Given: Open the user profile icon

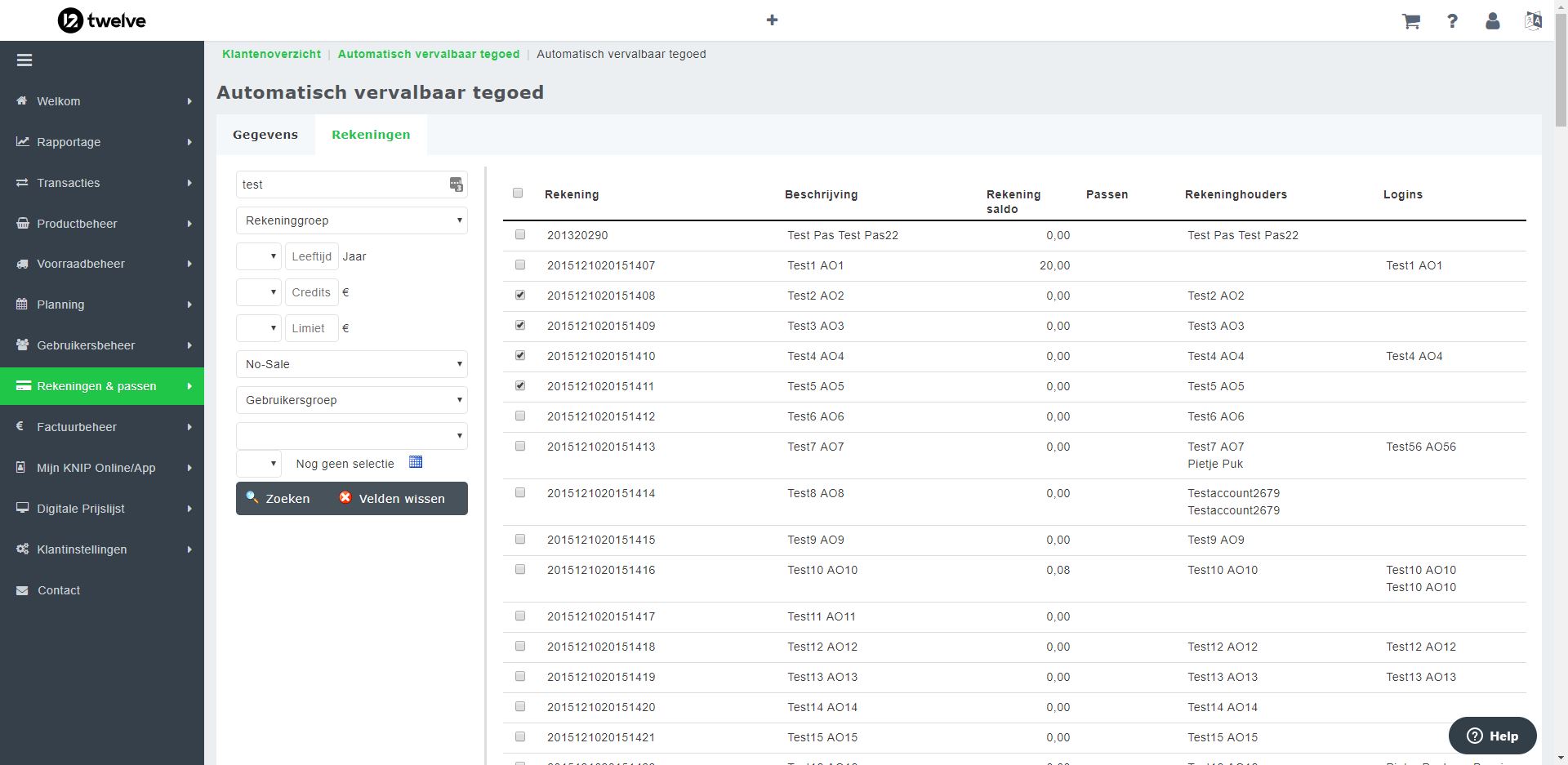Looking at the screenshot, I should pos(1492,21).
